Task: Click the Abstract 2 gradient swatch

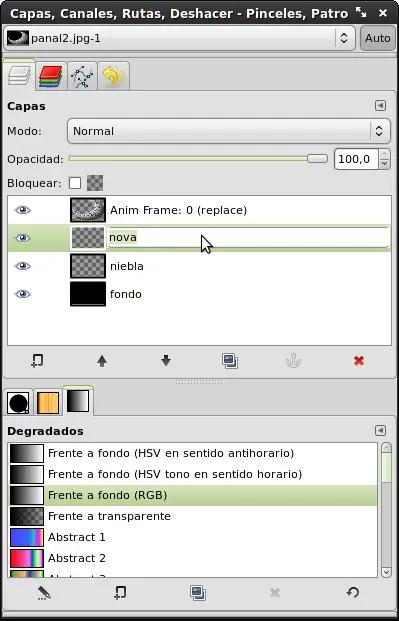Action: click(x=27, y=558)
